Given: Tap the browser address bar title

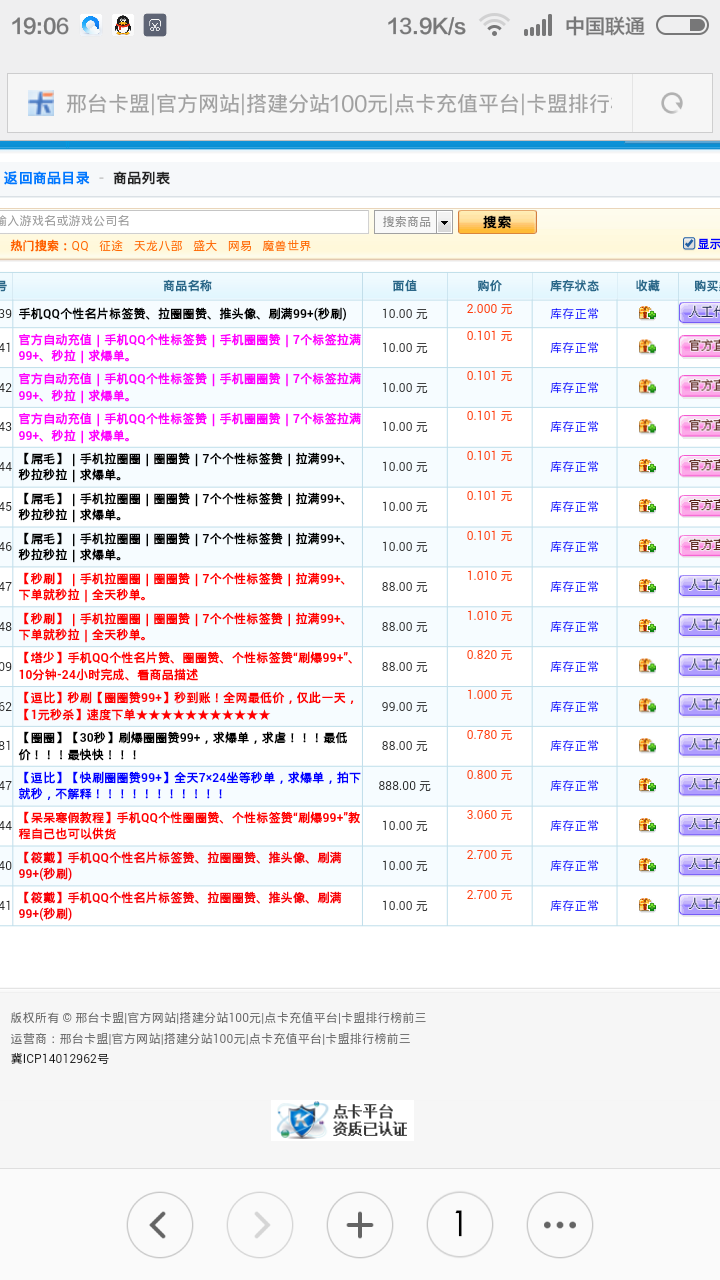Looking at the screenshot, I should (340, 103).
